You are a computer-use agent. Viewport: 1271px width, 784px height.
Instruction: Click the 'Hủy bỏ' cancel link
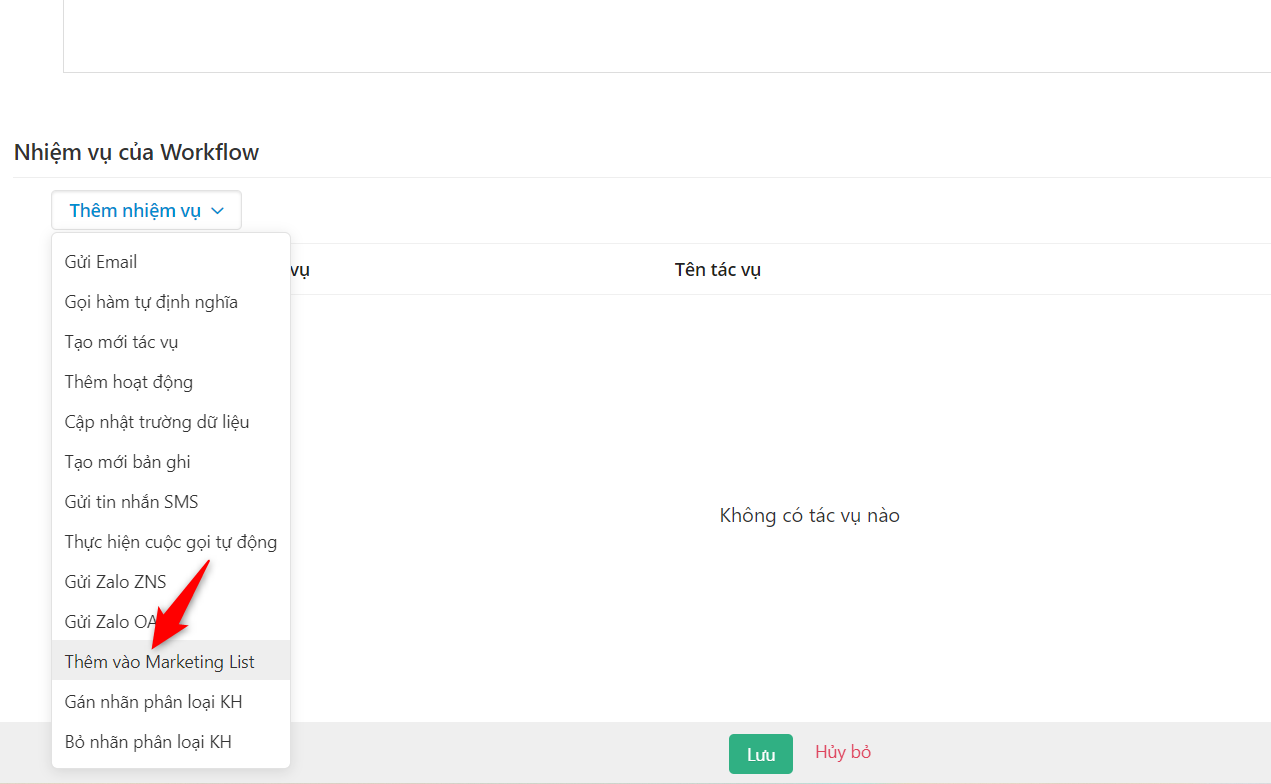point(843,752)
